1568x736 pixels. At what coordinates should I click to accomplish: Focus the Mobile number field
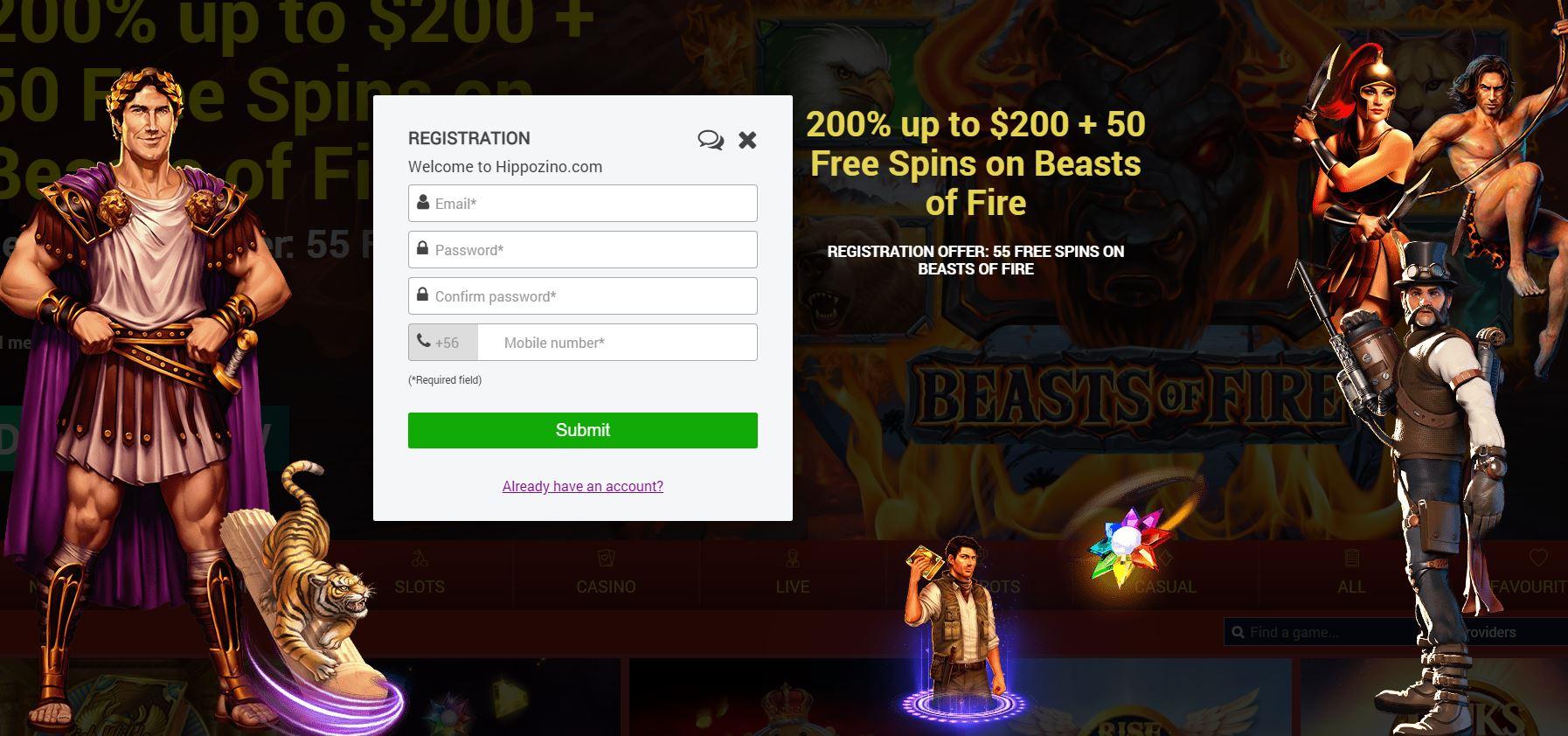tap(618, 343)
